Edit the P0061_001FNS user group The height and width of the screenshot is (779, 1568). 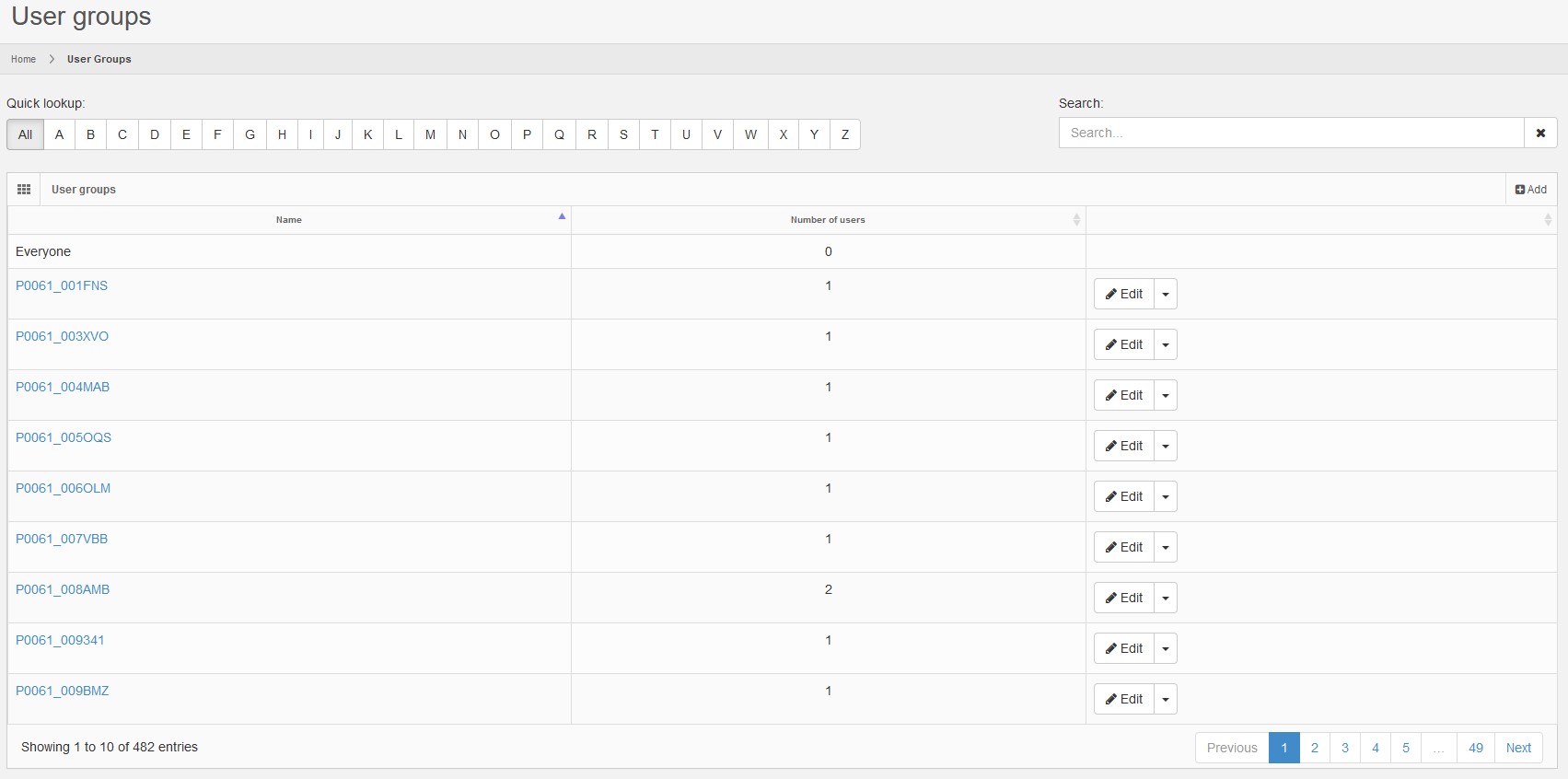click(1123, 295)
